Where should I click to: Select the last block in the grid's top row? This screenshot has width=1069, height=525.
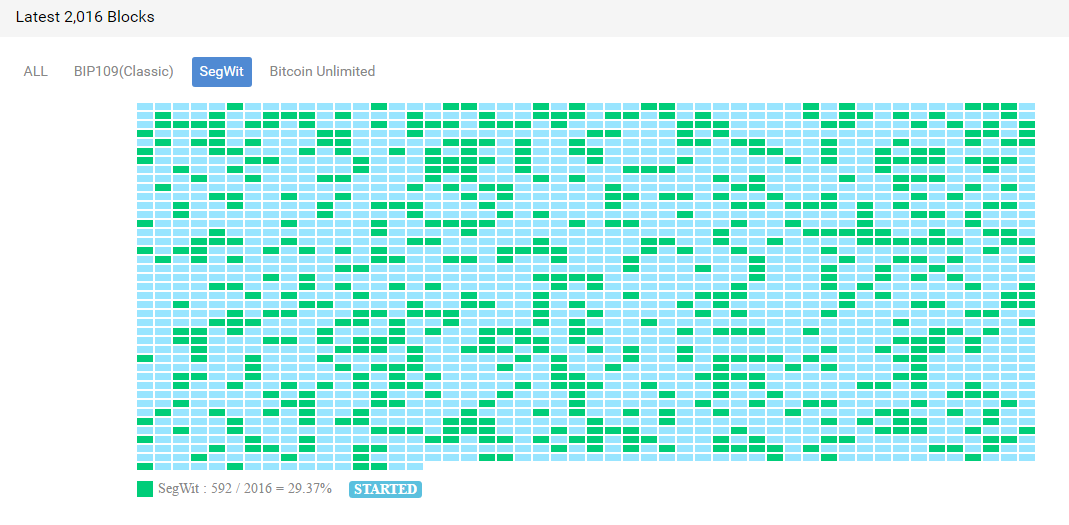point(1027,106)
